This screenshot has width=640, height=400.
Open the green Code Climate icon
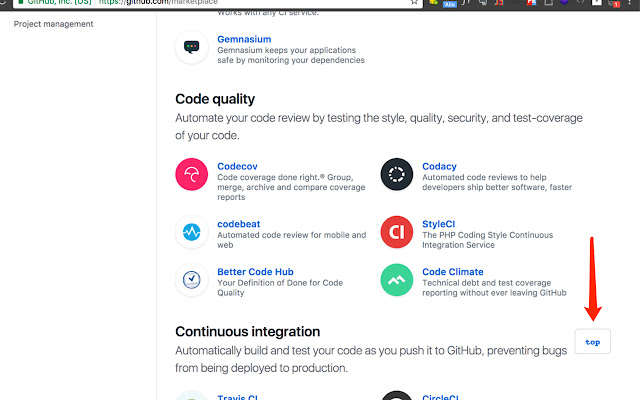(397, 280)
